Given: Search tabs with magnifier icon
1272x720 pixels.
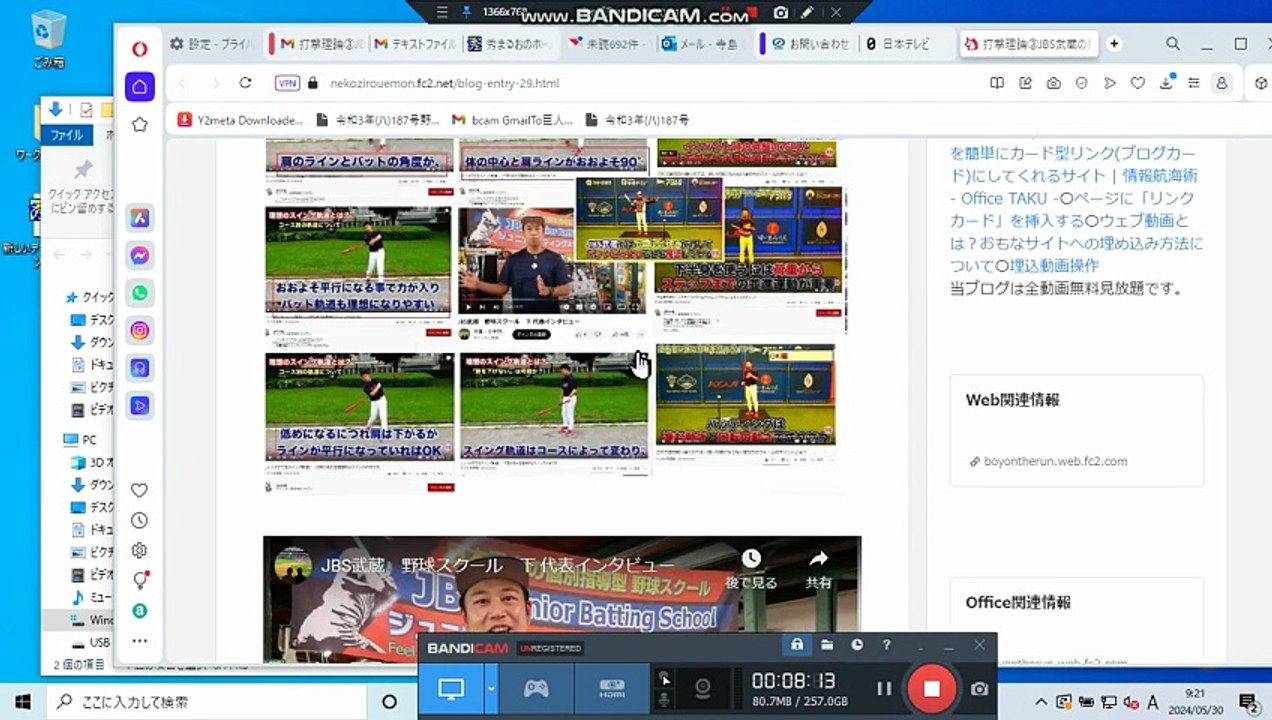Looking at the screenshot, I should pos(1173,44).
